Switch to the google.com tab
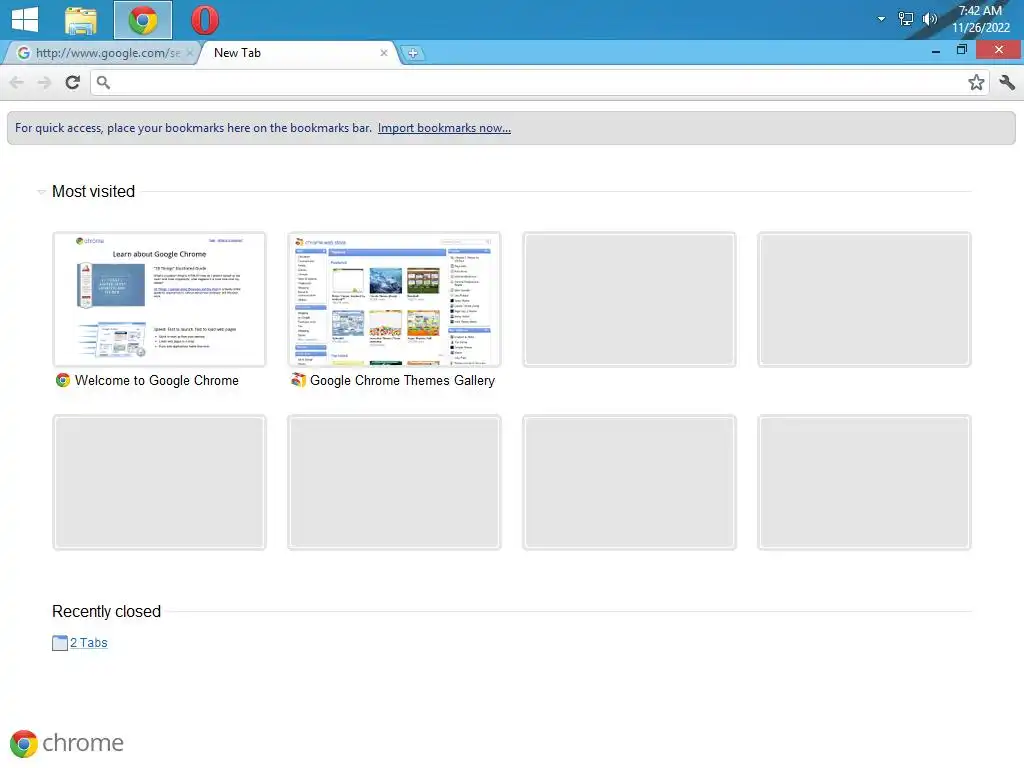 (x=101, y=53)
